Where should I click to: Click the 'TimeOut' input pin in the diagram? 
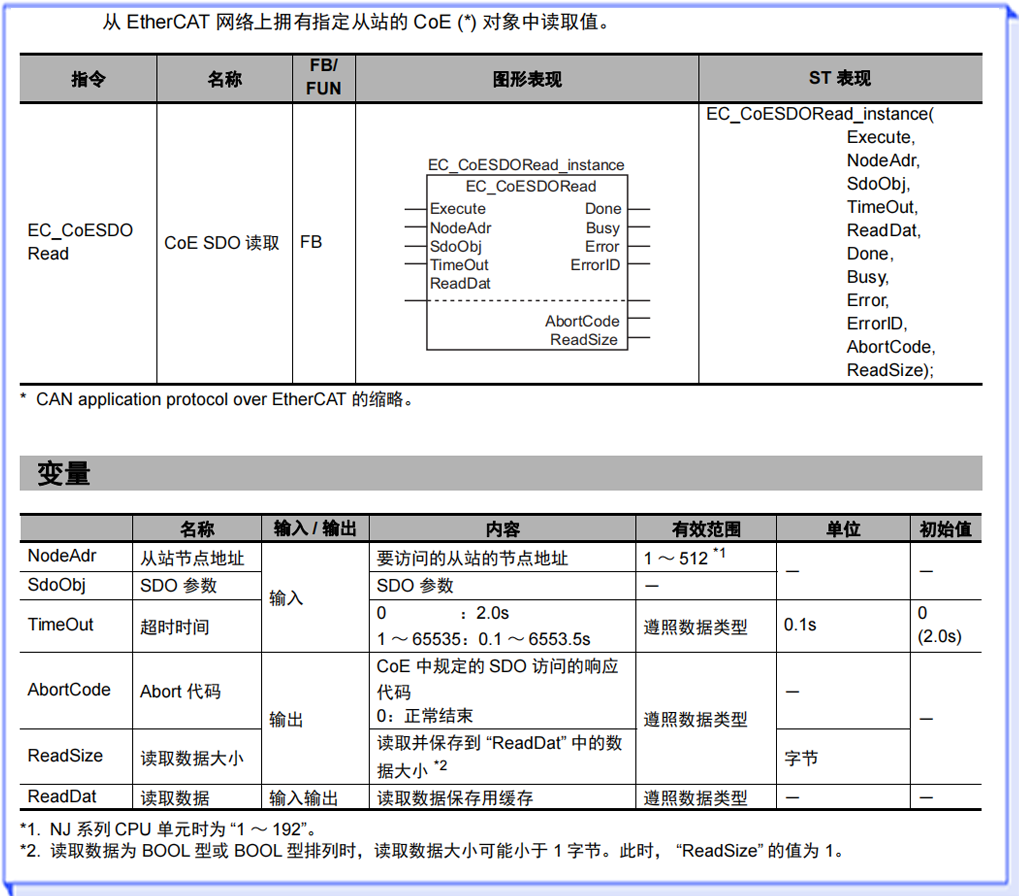click(x=459, y=265)
